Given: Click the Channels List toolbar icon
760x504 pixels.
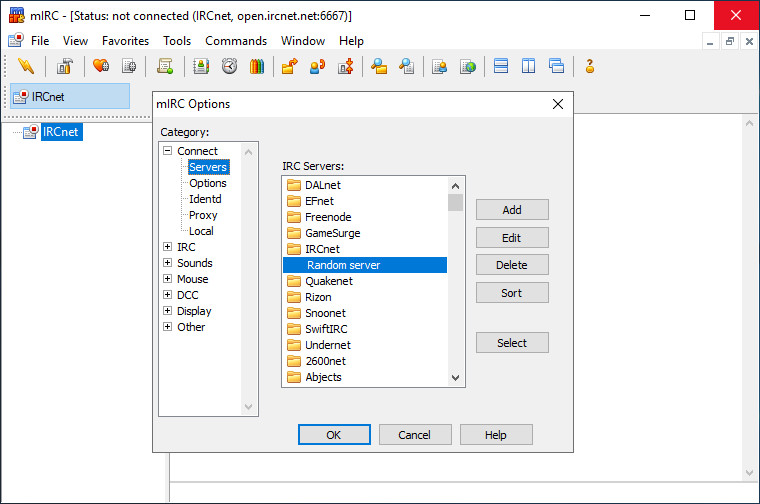Looking at the screenshot, I should coord(129,66).
